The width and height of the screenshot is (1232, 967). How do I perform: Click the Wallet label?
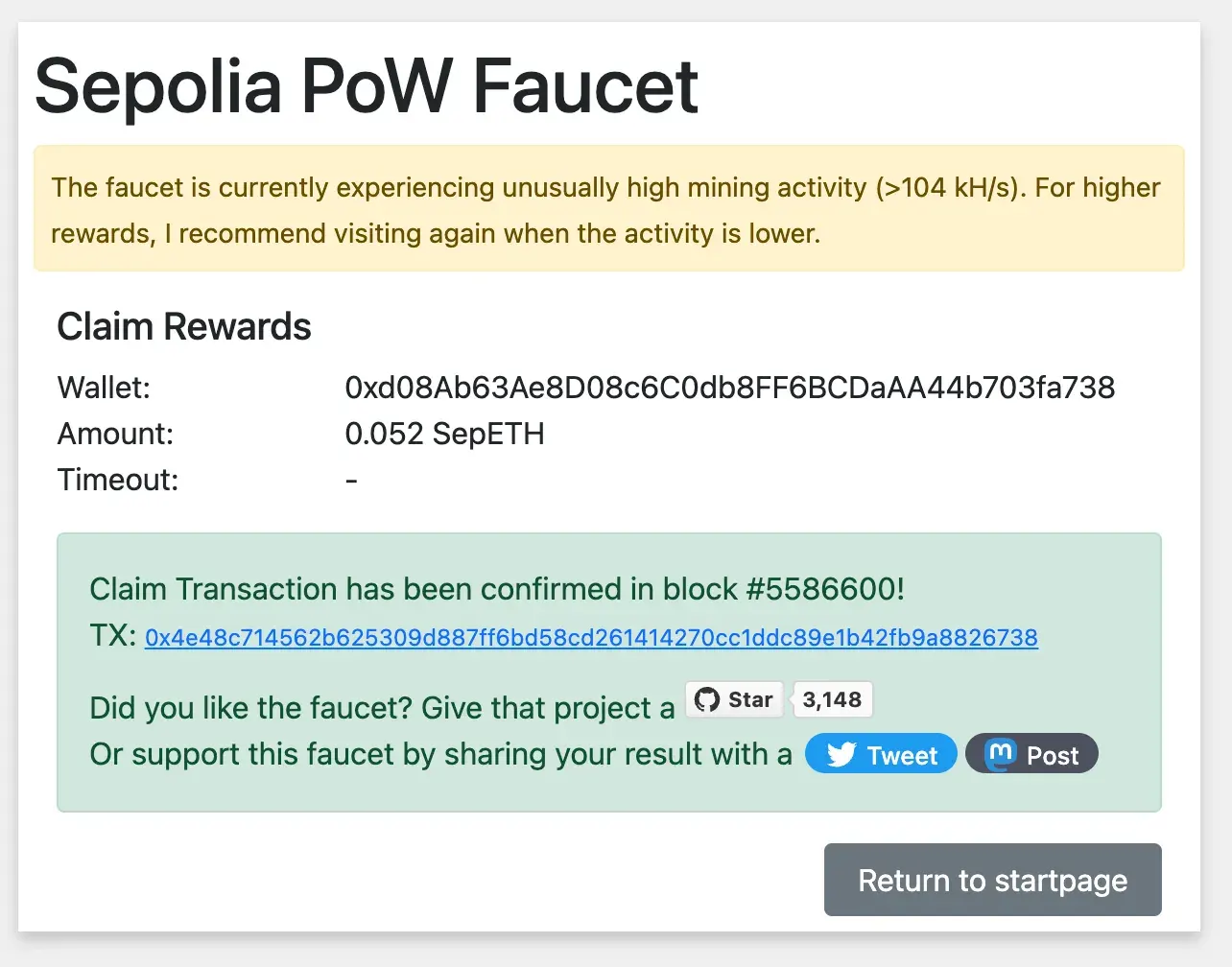(104, 388)
